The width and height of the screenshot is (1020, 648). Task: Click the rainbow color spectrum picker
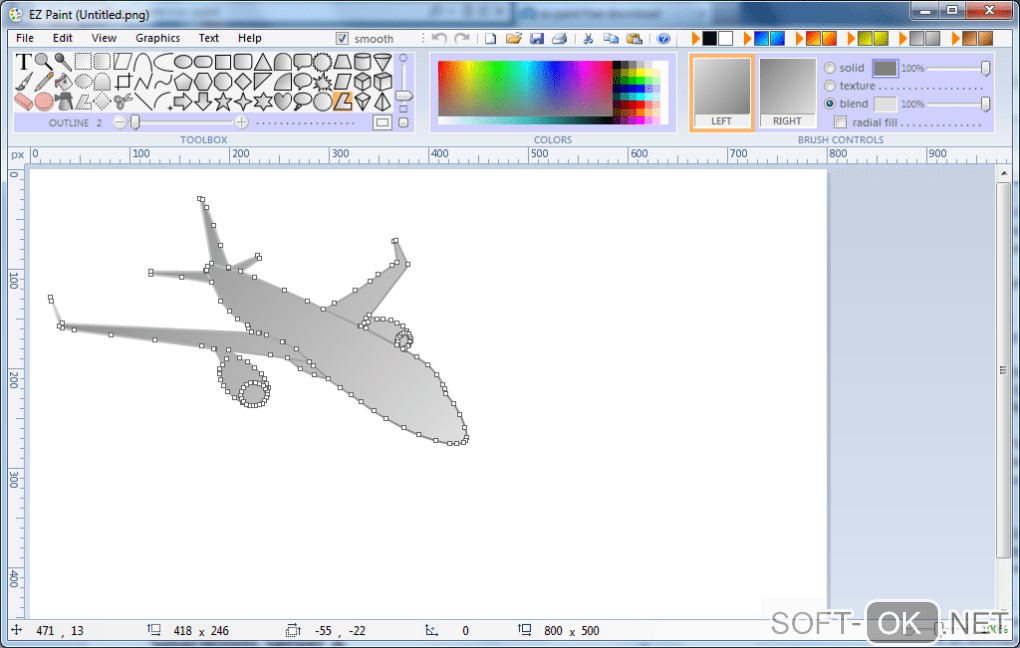[x=526, y=89]
